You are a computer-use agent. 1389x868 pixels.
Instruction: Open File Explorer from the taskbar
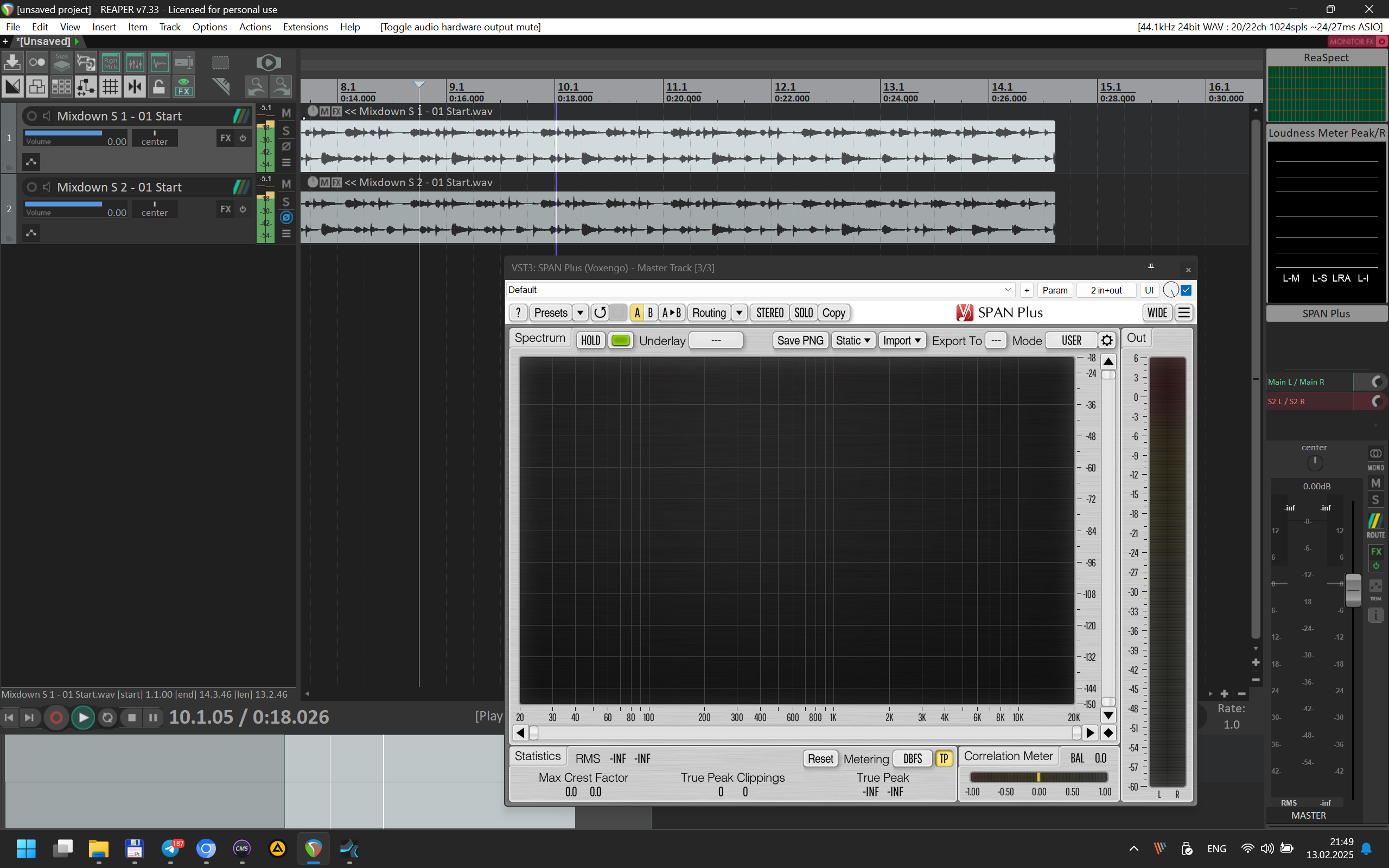[x=99, y=848]
